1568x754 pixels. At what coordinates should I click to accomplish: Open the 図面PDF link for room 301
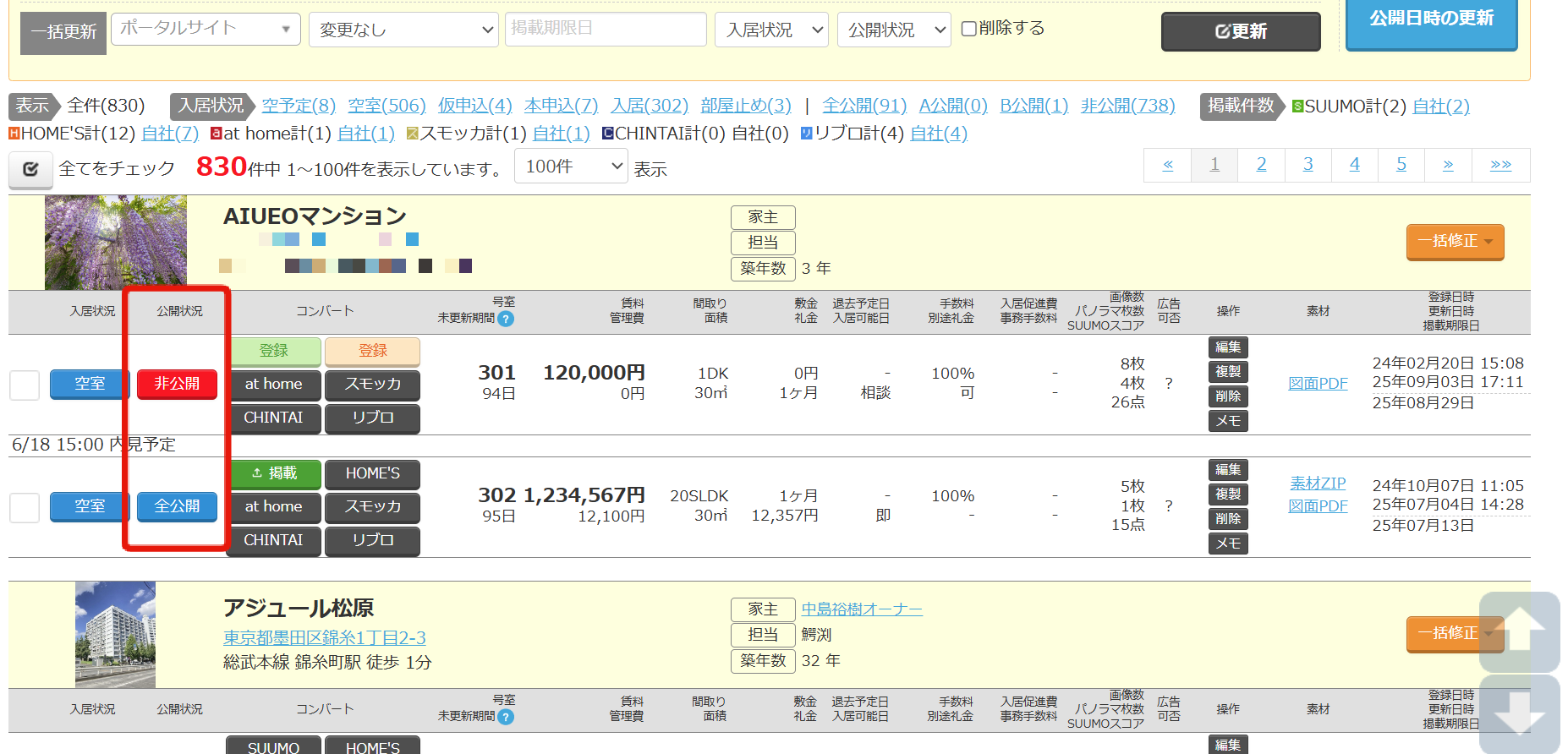point(1318,384)
